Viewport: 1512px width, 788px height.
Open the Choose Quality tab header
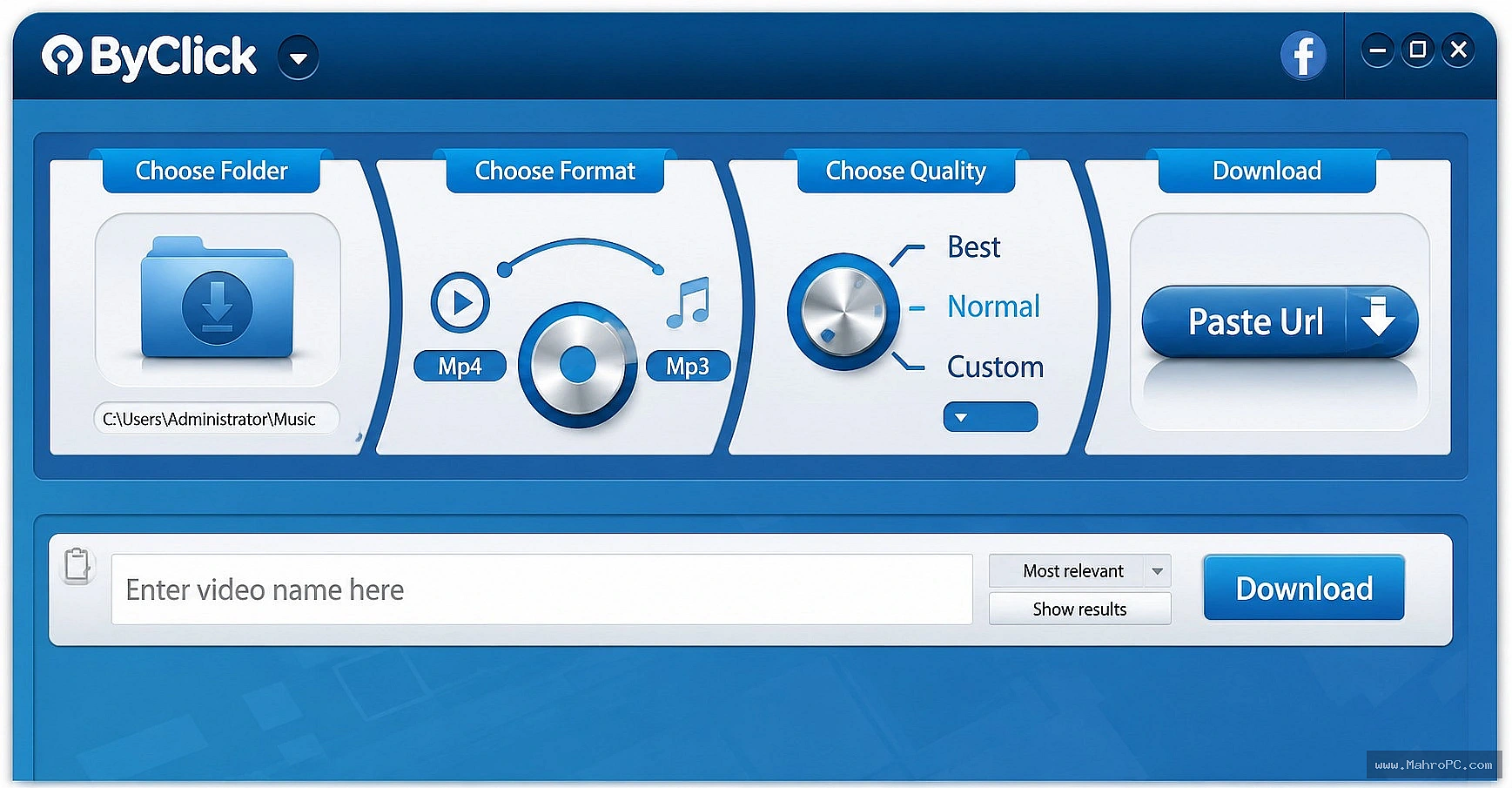(x=906, y=171)
